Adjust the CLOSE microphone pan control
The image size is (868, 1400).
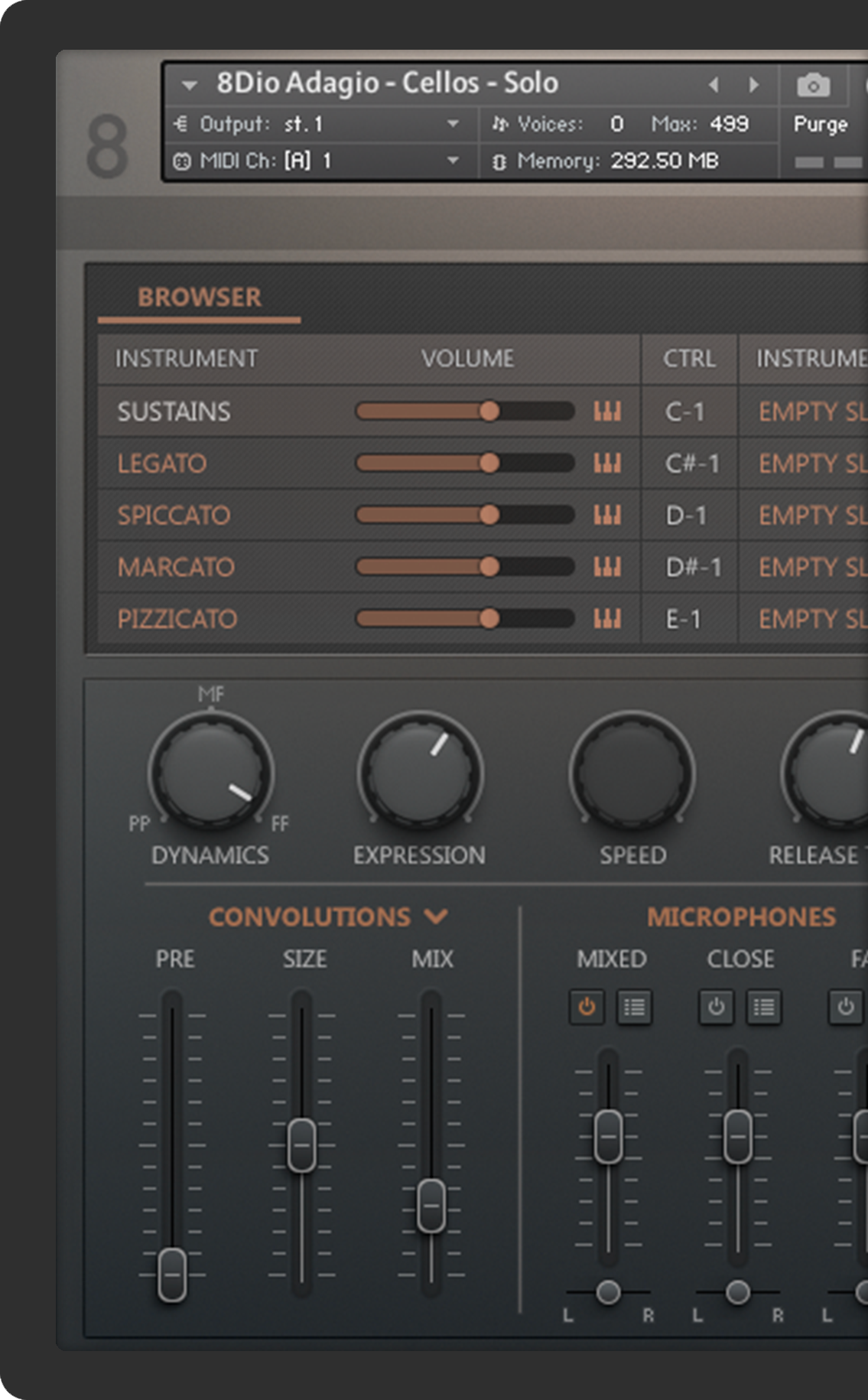click(x=738, y=1292)
